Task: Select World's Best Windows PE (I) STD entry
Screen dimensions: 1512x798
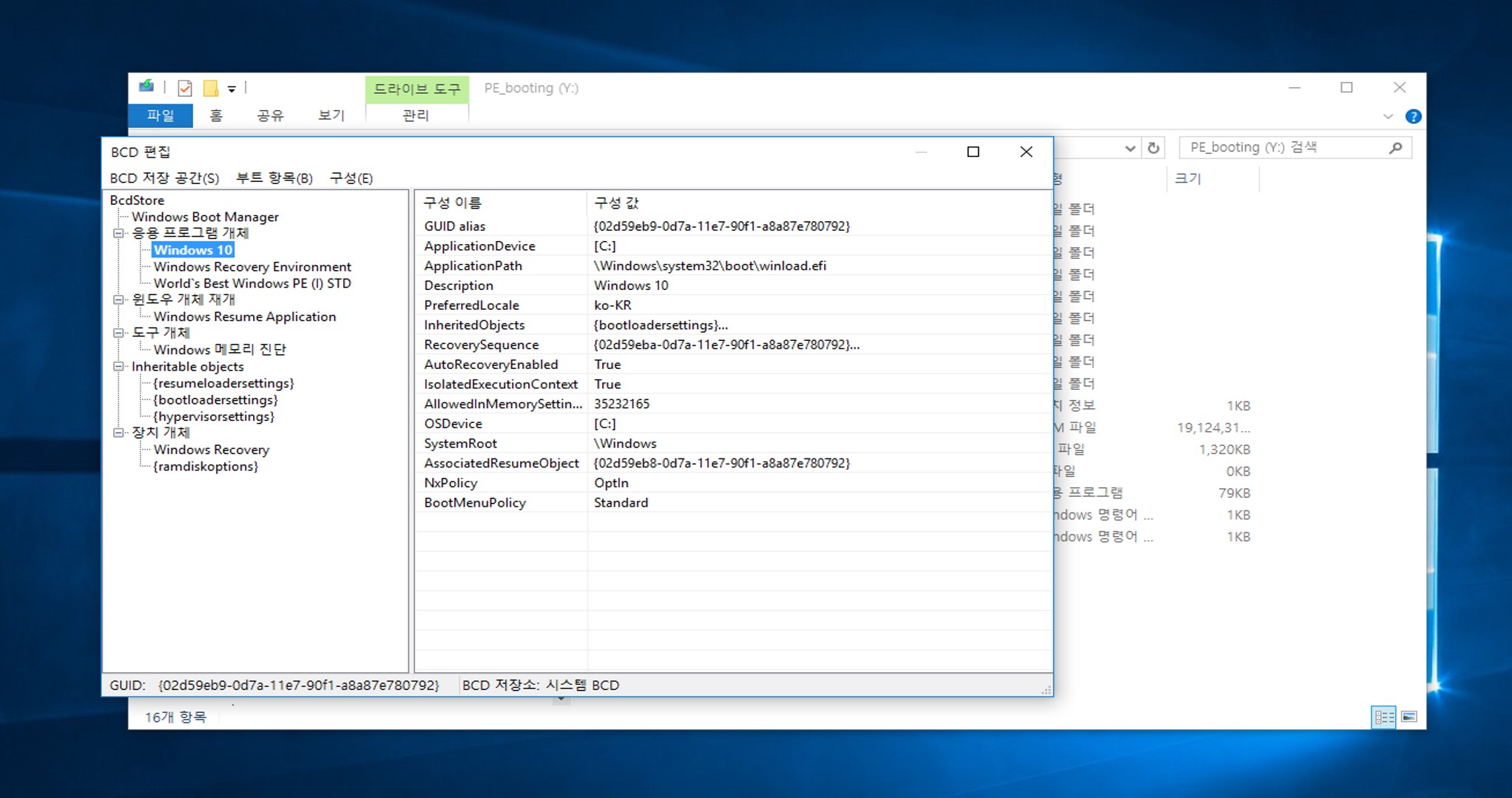Action: [252, 283]
